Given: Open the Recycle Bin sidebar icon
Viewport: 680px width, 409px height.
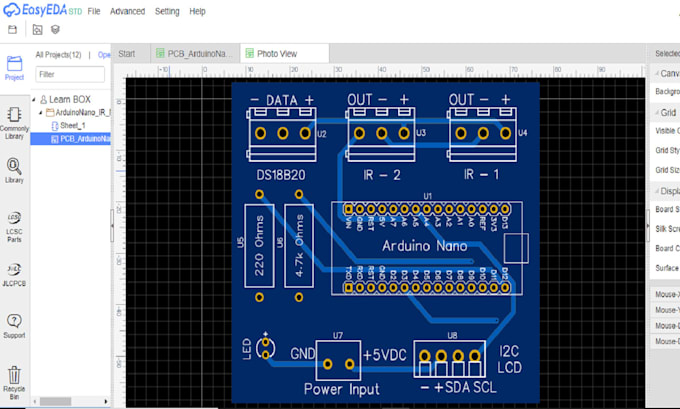Looking at the screenshot, I should (x=14, y=383).
